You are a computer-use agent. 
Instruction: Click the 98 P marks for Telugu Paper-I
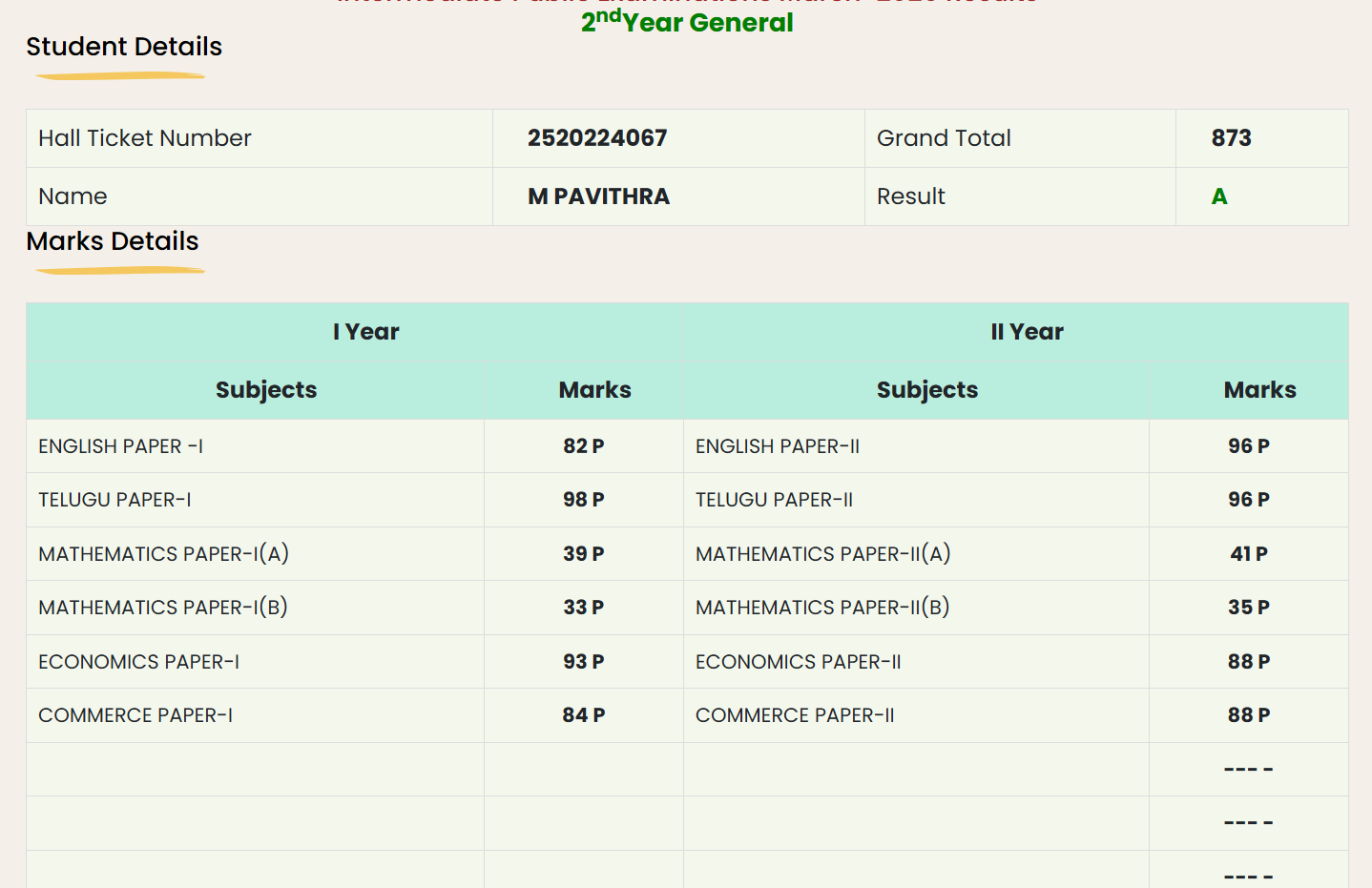point(583,500)
